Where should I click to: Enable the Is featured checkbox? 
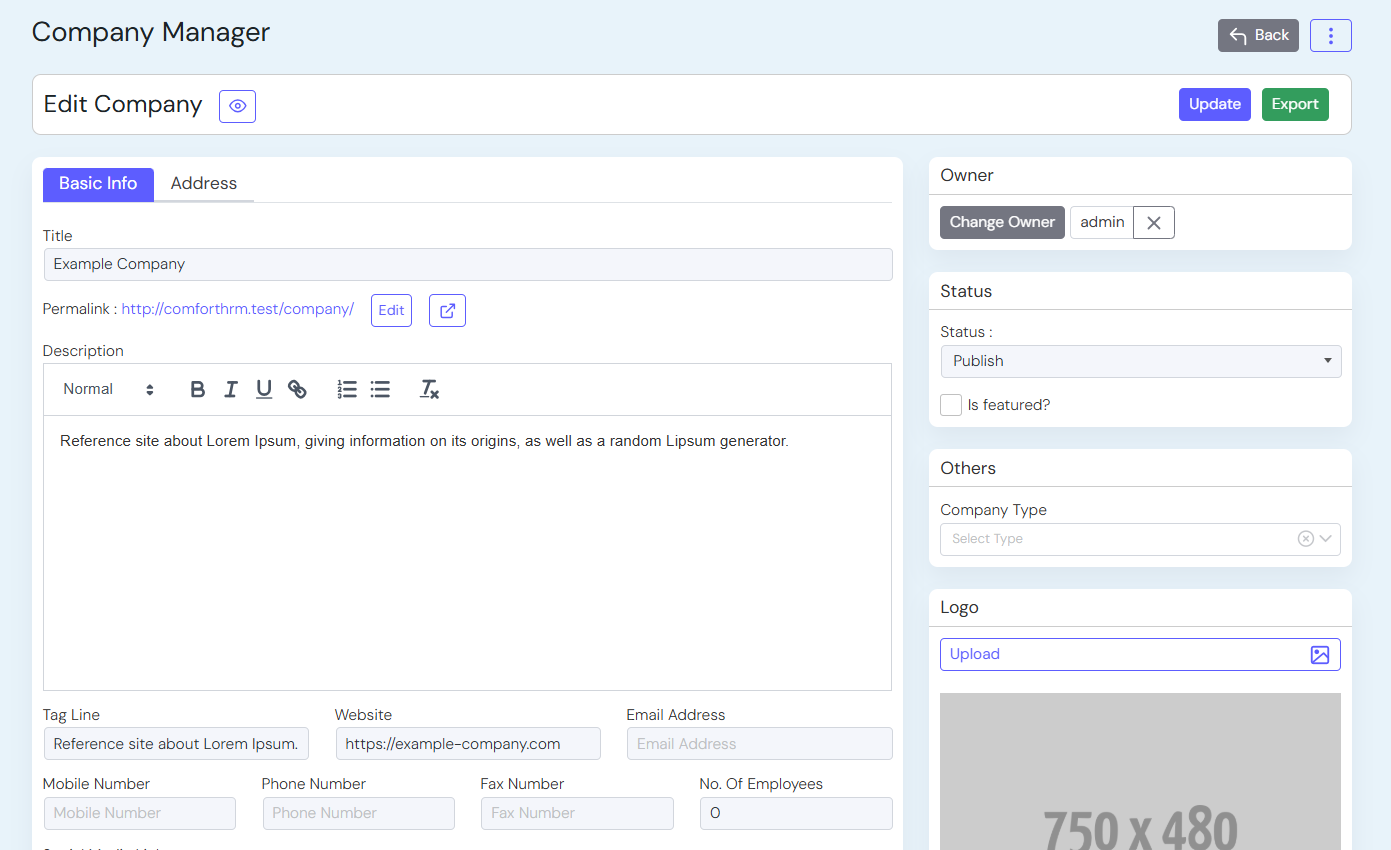point(951,405)
